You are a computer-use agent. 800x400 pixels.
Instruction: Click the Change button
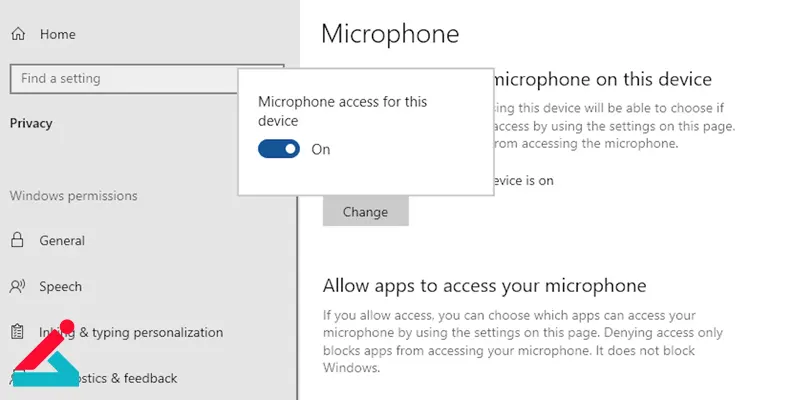[365, 212]
